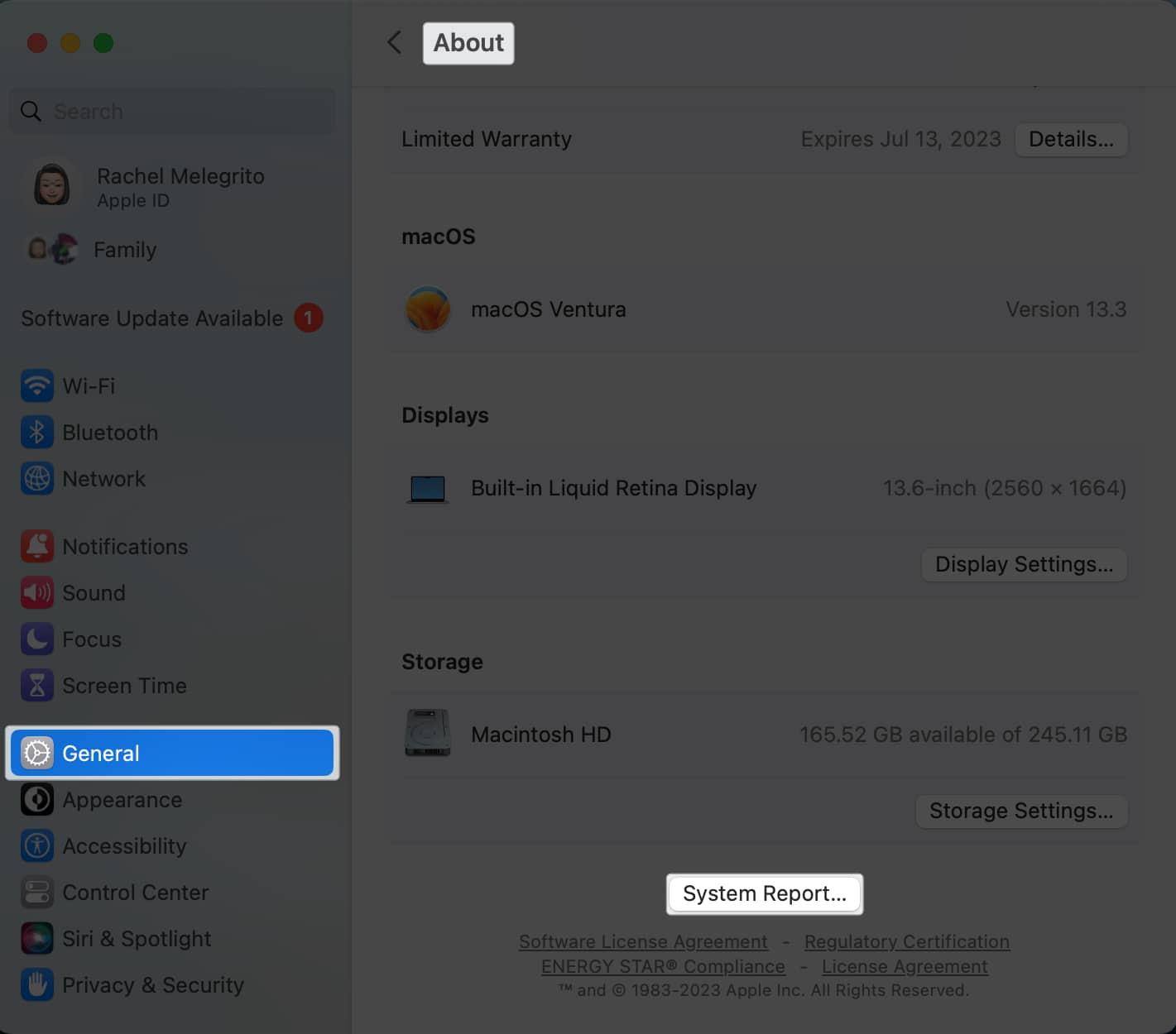Click the macOS Ventura logo icon
This screenshot has width=1176, height=1034.
click(x=428, y=309)
